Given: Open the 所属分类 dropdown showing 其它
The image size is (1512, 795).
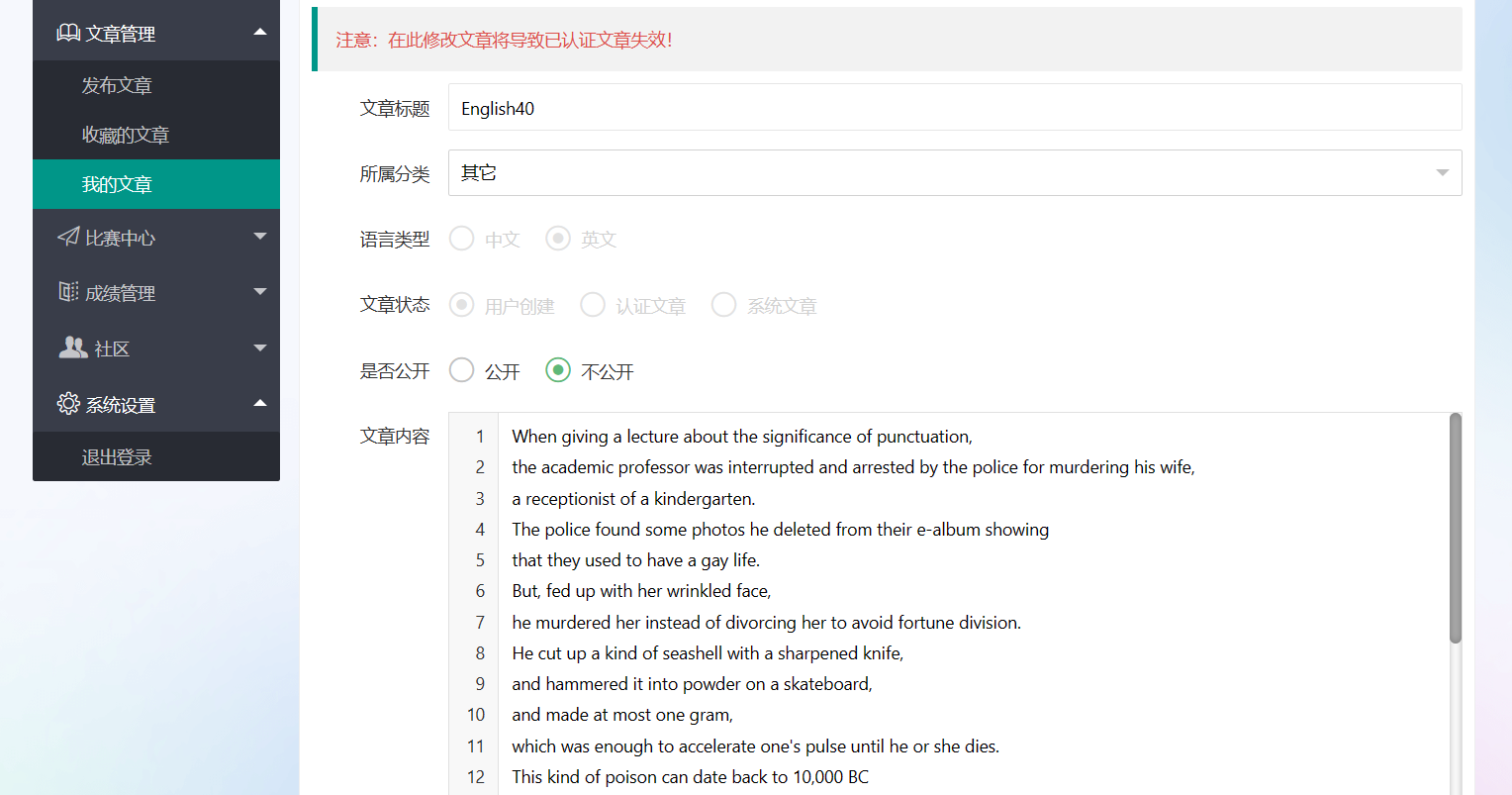Looking at the screenshot, I should click(x=955, y=173).
